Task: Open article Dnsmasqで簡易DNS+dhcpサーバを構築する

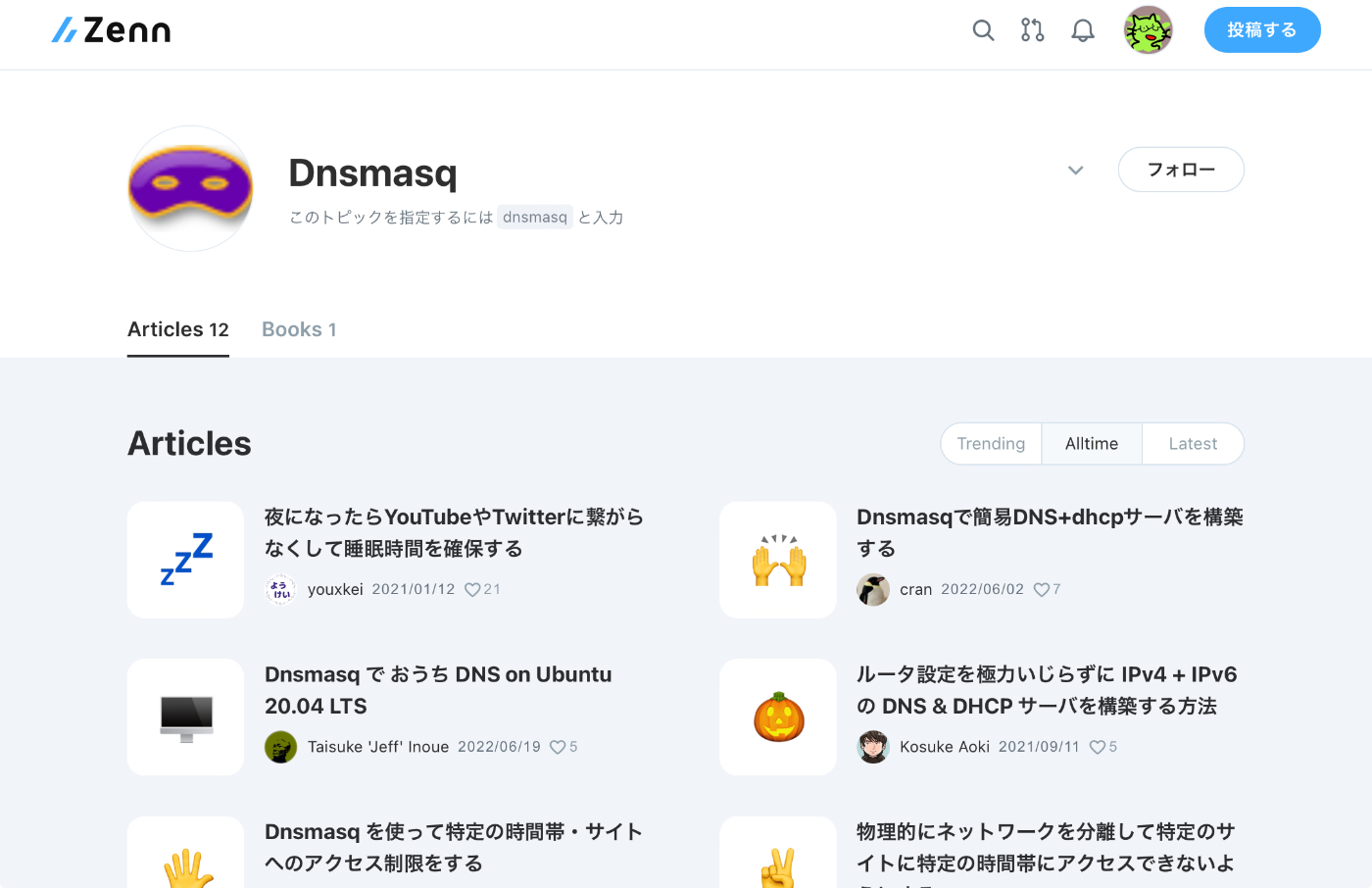Action: tap(1050, 532)
